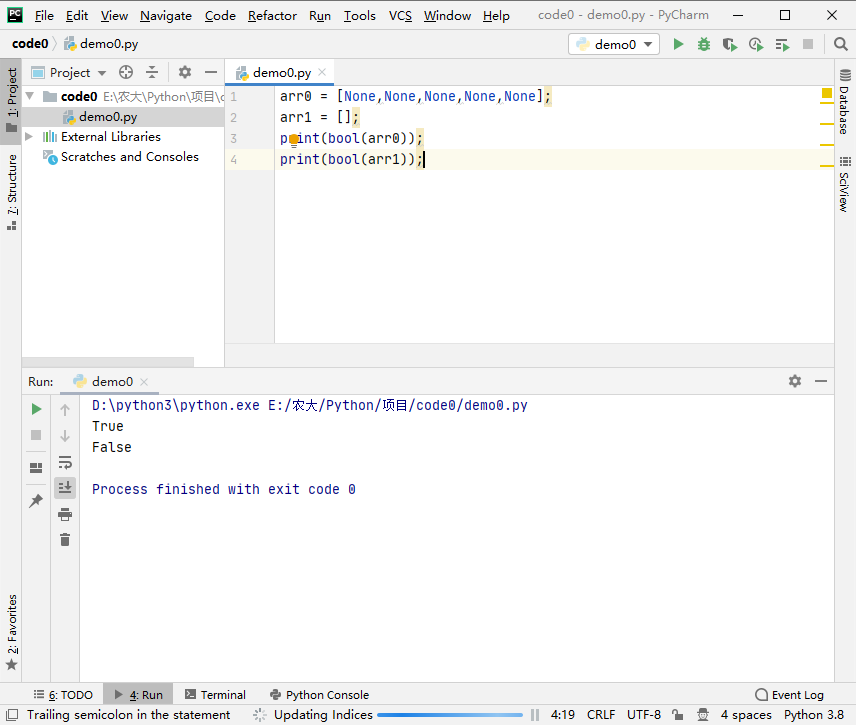The width and height of the screenshot is (856, 725).
Task: Open the Event Log
Action: pyautogui.click(x=789, y=694)
